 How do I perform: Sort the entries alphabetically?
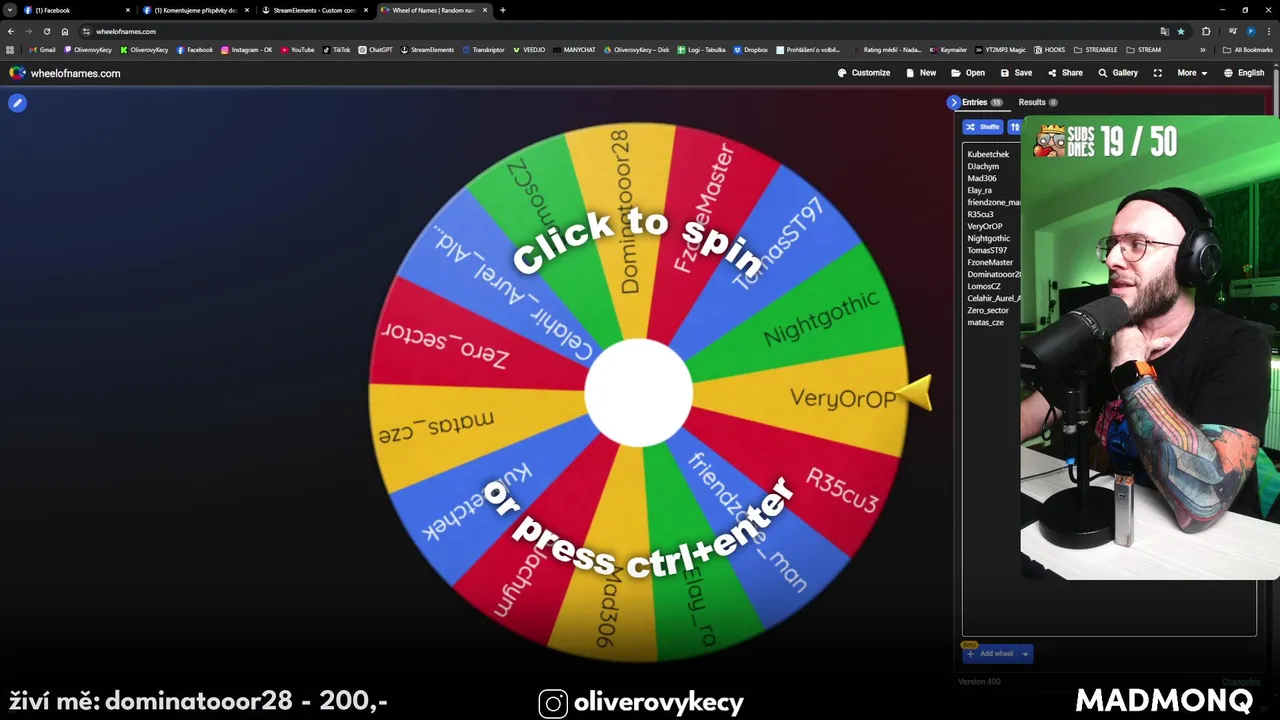[1014, 127]
